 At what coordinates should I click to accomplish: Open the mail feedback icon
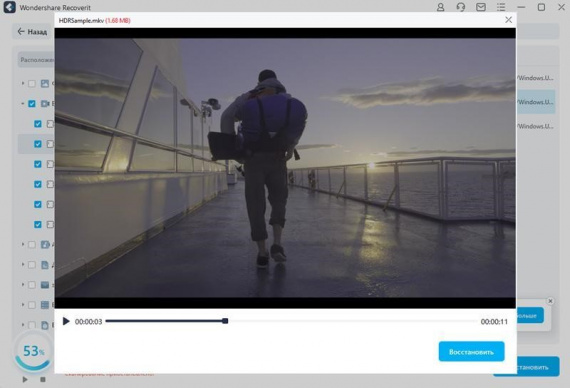(481, 7)
